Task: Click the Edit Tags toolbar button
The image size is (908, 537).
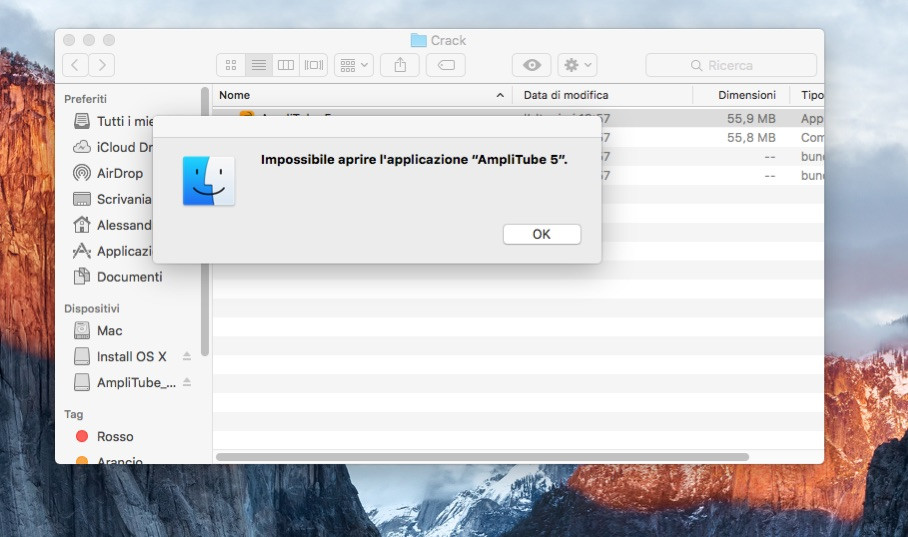Action: click(446, 65)
